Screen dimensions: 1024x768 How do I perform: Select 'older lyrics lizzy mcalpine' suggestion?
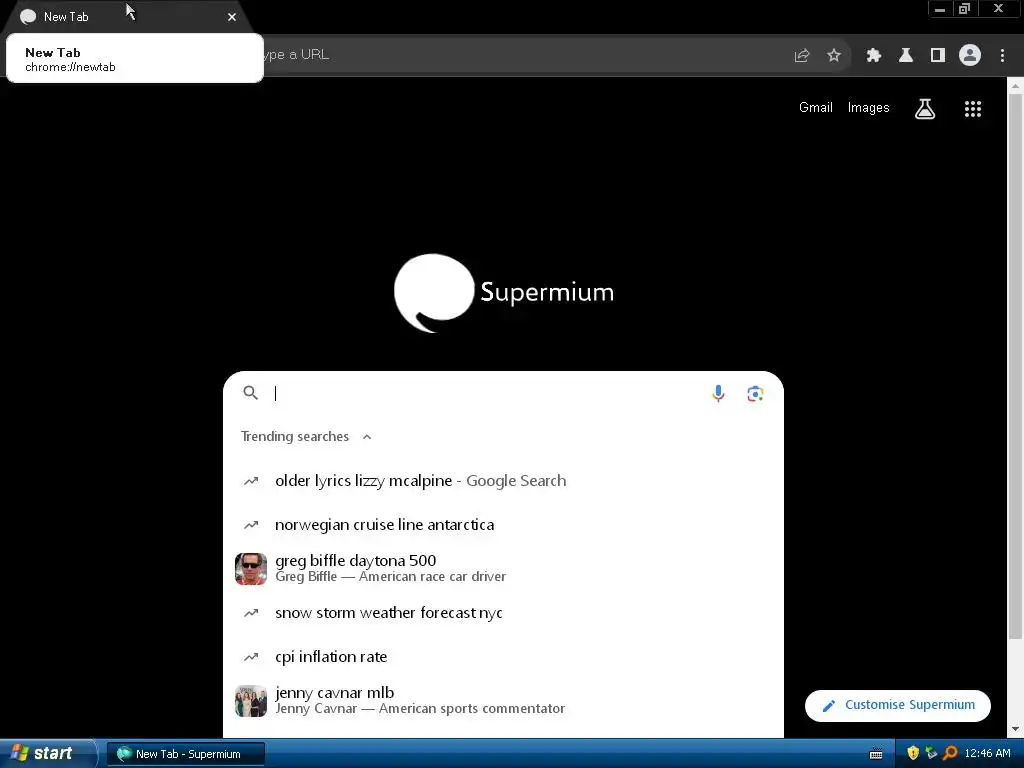point(503,481)
